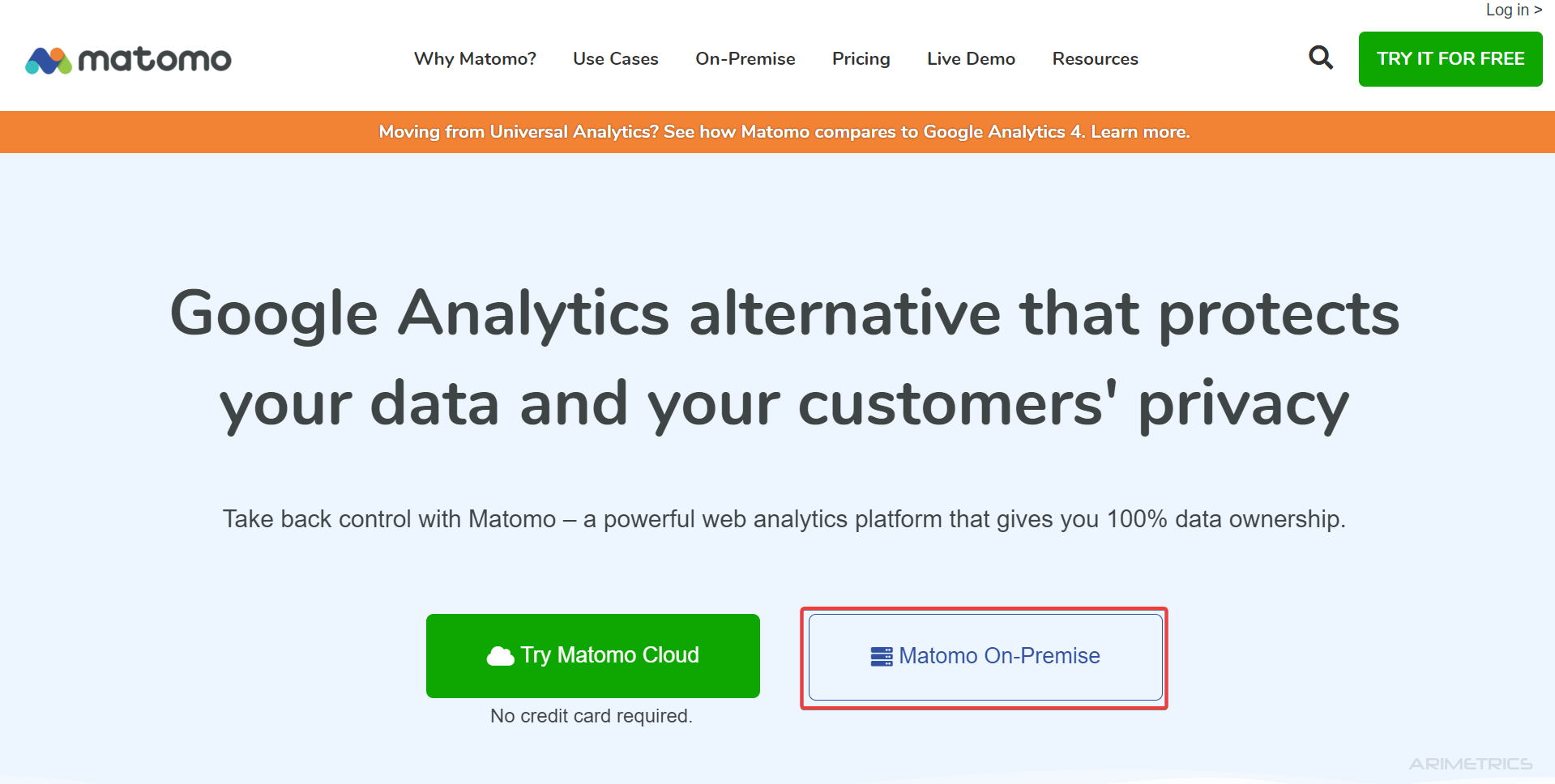Click the No credit card required text
Viewport: 1555px width, 784px height.
[591, 715]
